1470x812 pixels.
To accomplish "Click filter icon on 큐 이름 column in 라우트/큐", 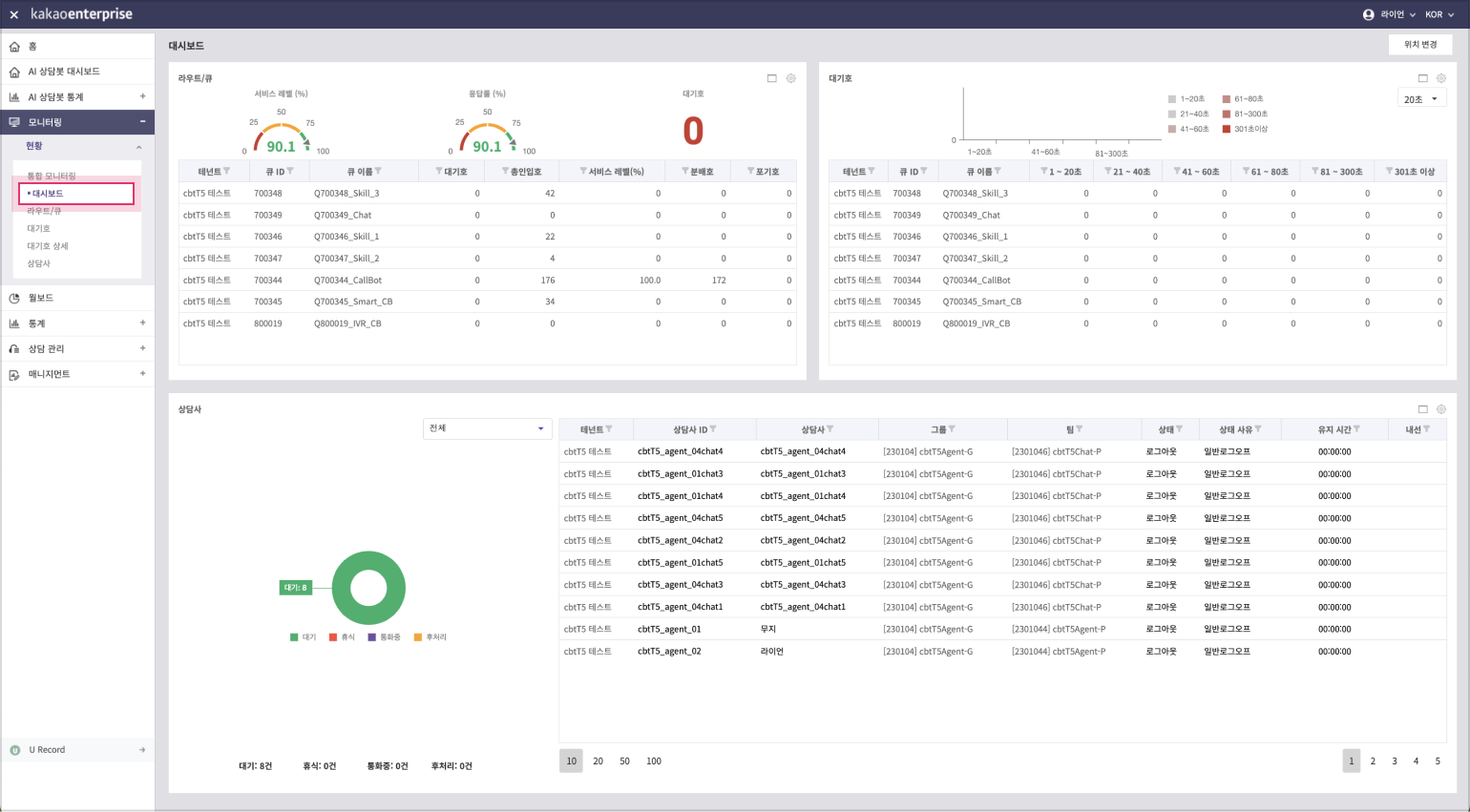I will pos(378,172).
